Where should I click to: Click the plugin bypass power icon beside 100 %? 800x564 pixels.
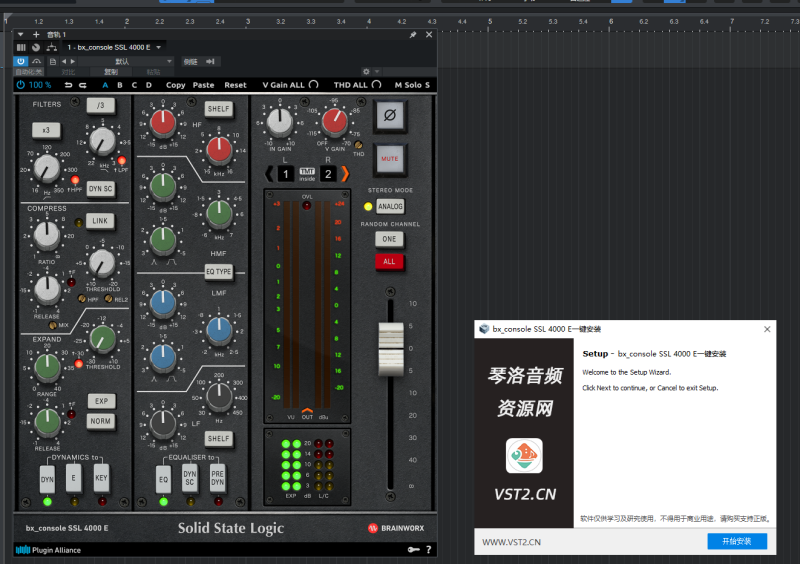click(20, 85)
